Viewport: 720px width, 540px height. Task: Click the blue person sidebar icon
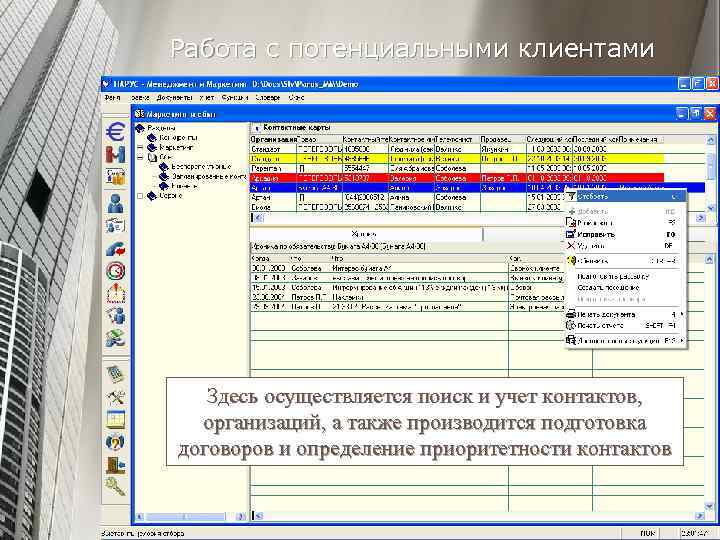point(115,203)
